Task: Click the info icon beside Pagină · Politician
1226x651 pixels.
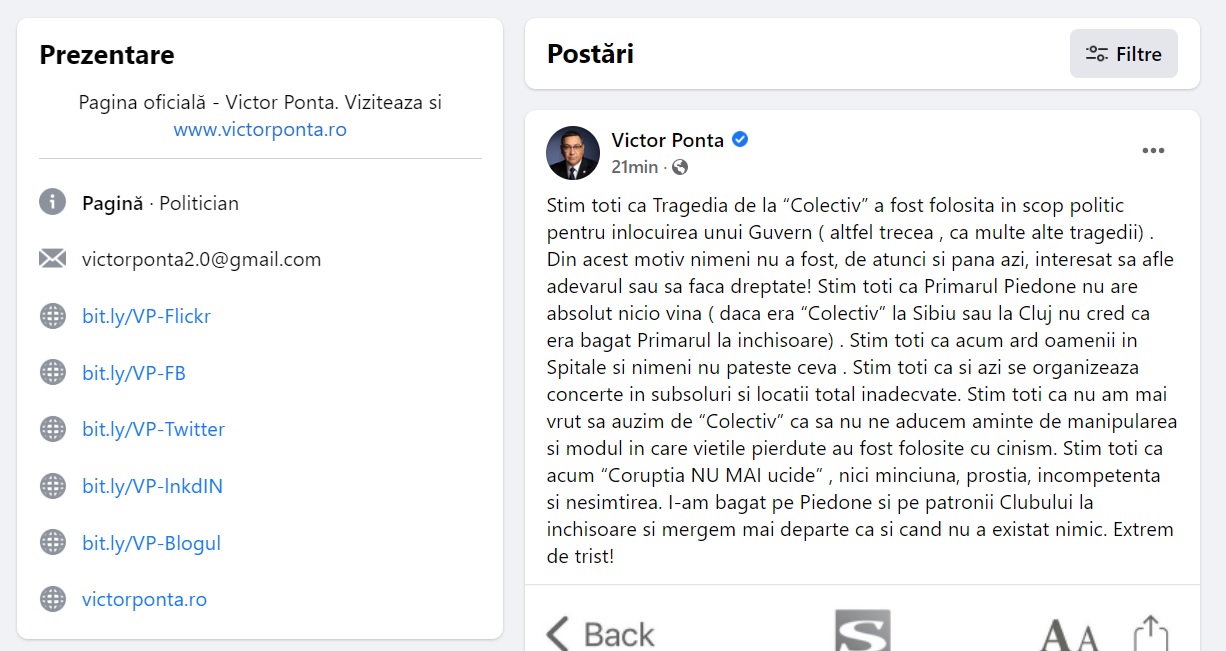Action: (52, 202)
